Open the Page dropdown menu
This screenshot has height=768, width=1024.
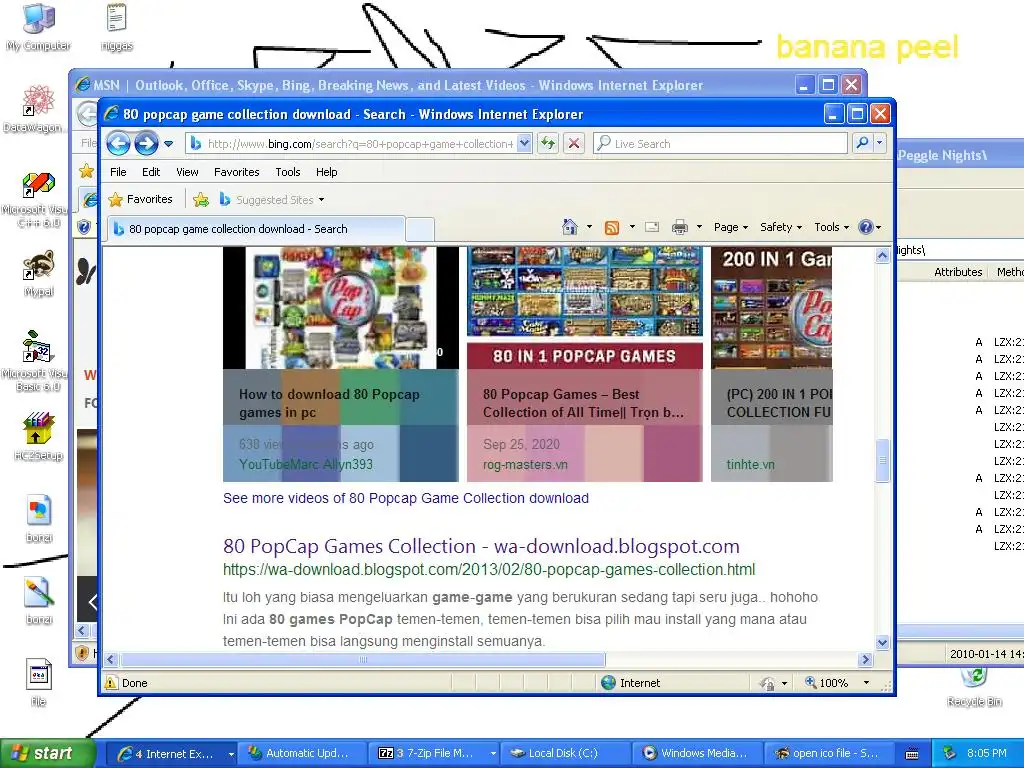click(731, 227)
